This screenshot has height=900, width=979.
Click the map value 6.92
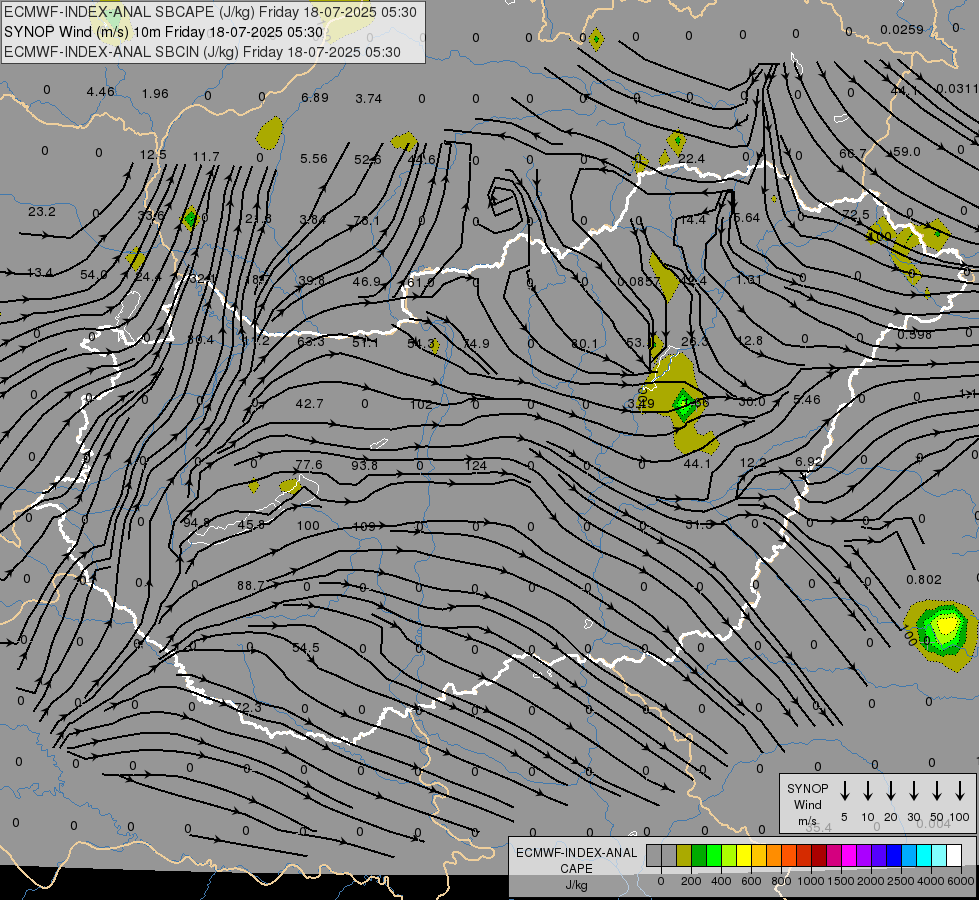tap(809, 462)
